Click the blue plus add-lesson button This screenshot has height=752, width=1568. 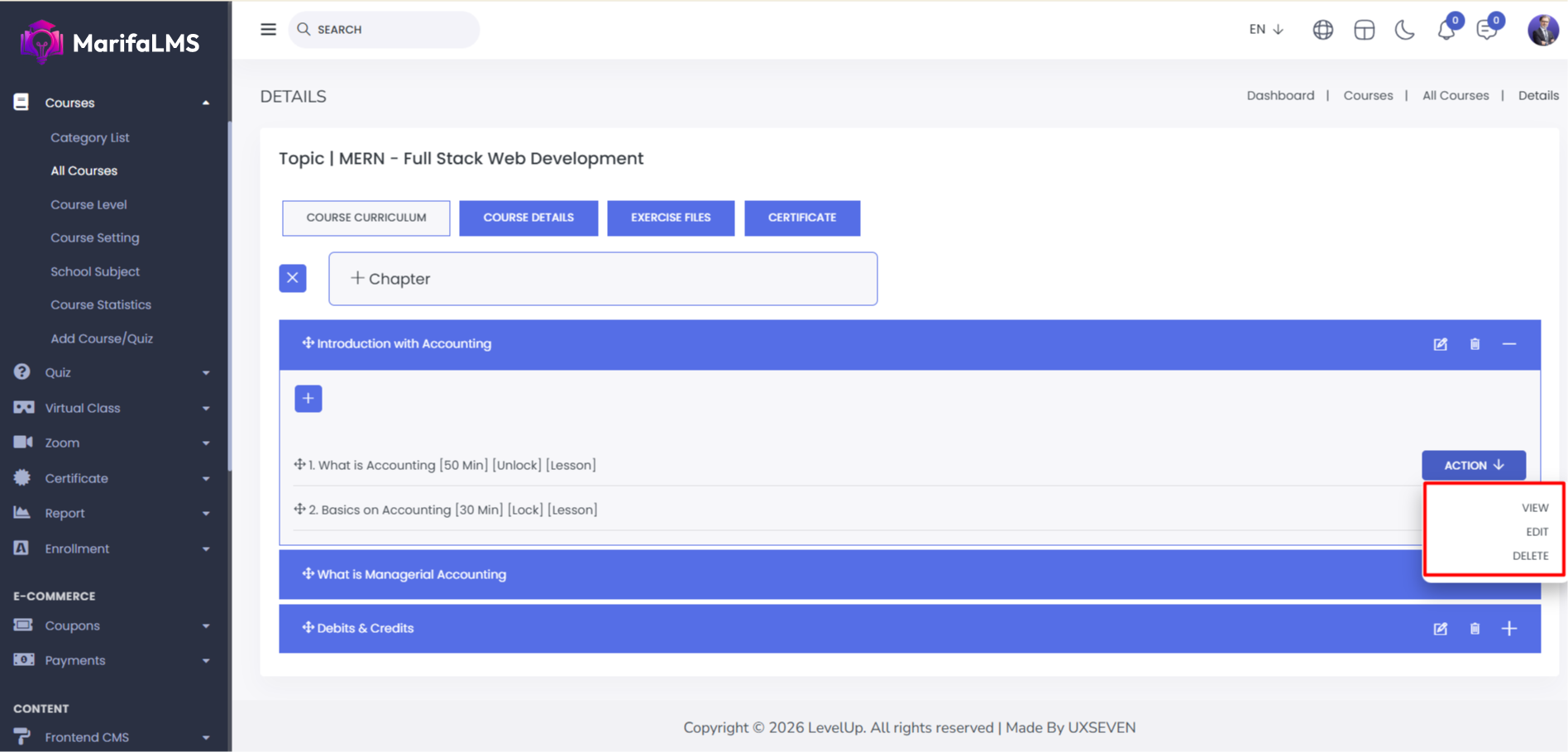coord(308,399)
